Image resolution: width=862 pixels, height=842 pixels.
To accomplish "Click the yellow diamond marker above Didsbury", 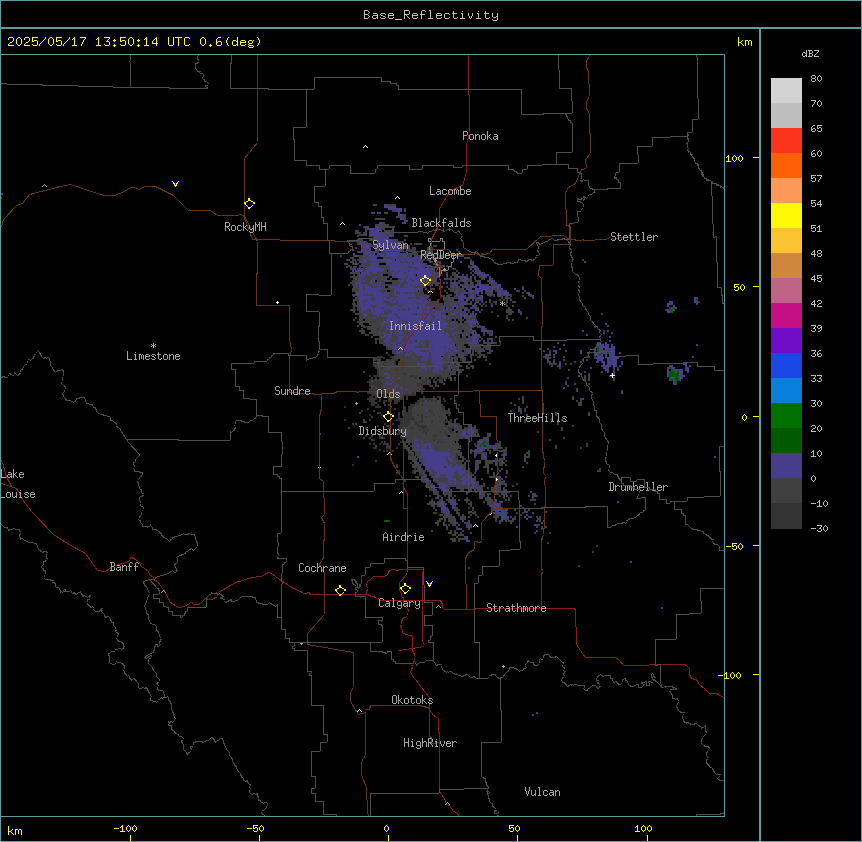I will click(x=388, y=417).
